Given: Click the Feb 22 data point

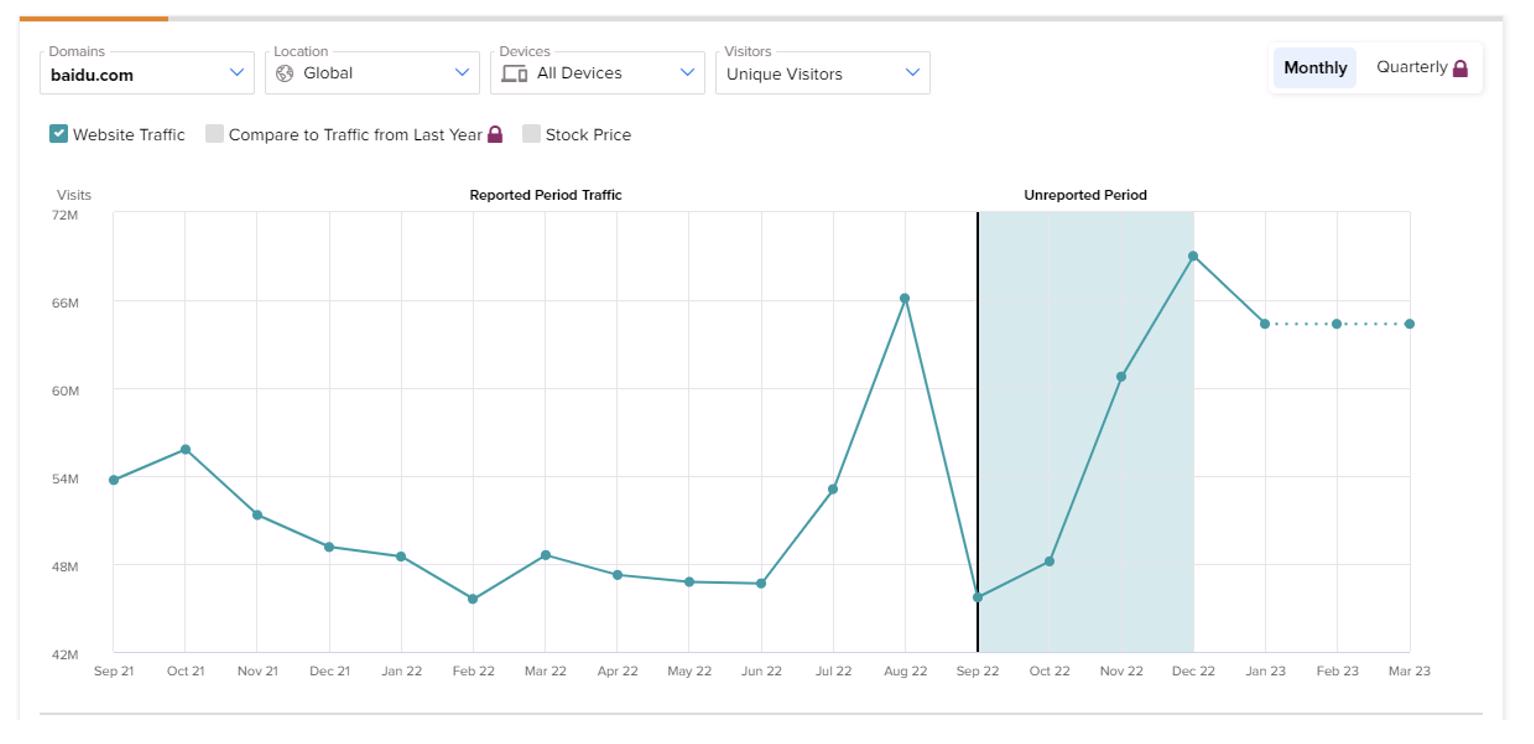Looking at the screenshot, I should point(473,599).
